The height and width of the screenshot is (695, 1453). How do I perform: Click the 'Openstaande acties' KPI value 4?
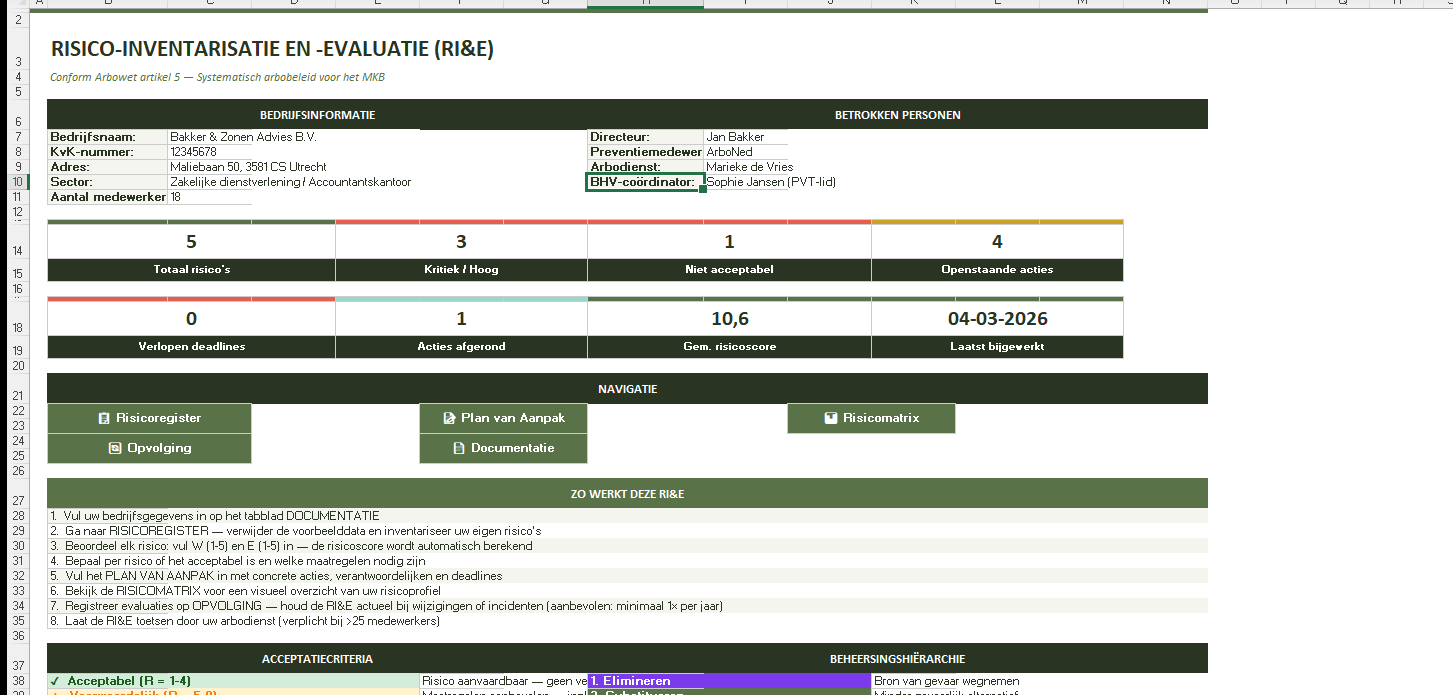(x=997, y=241)
